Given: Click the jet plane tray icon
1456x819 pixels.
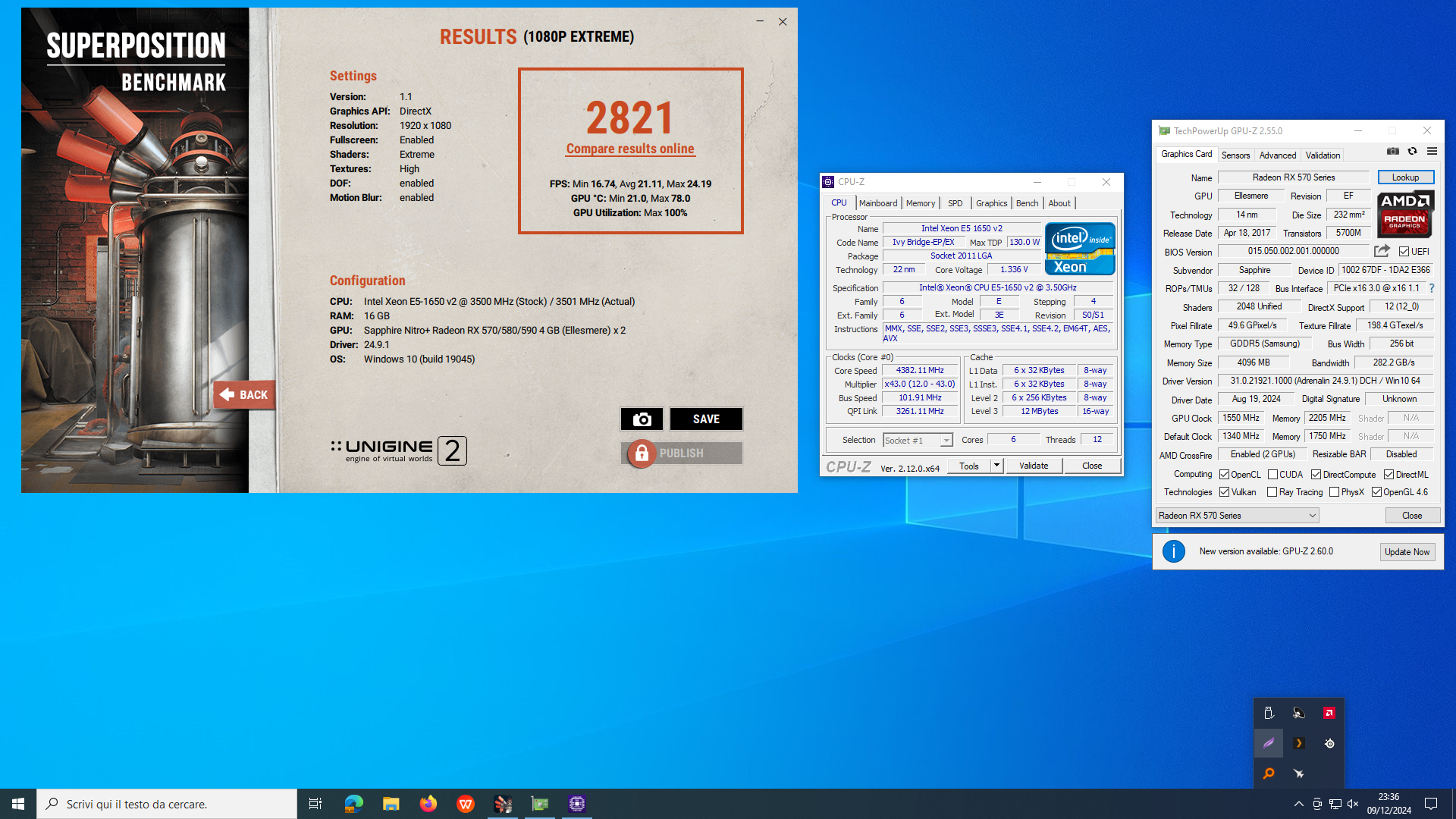Looking at the screenshot, I should 1298,773.
